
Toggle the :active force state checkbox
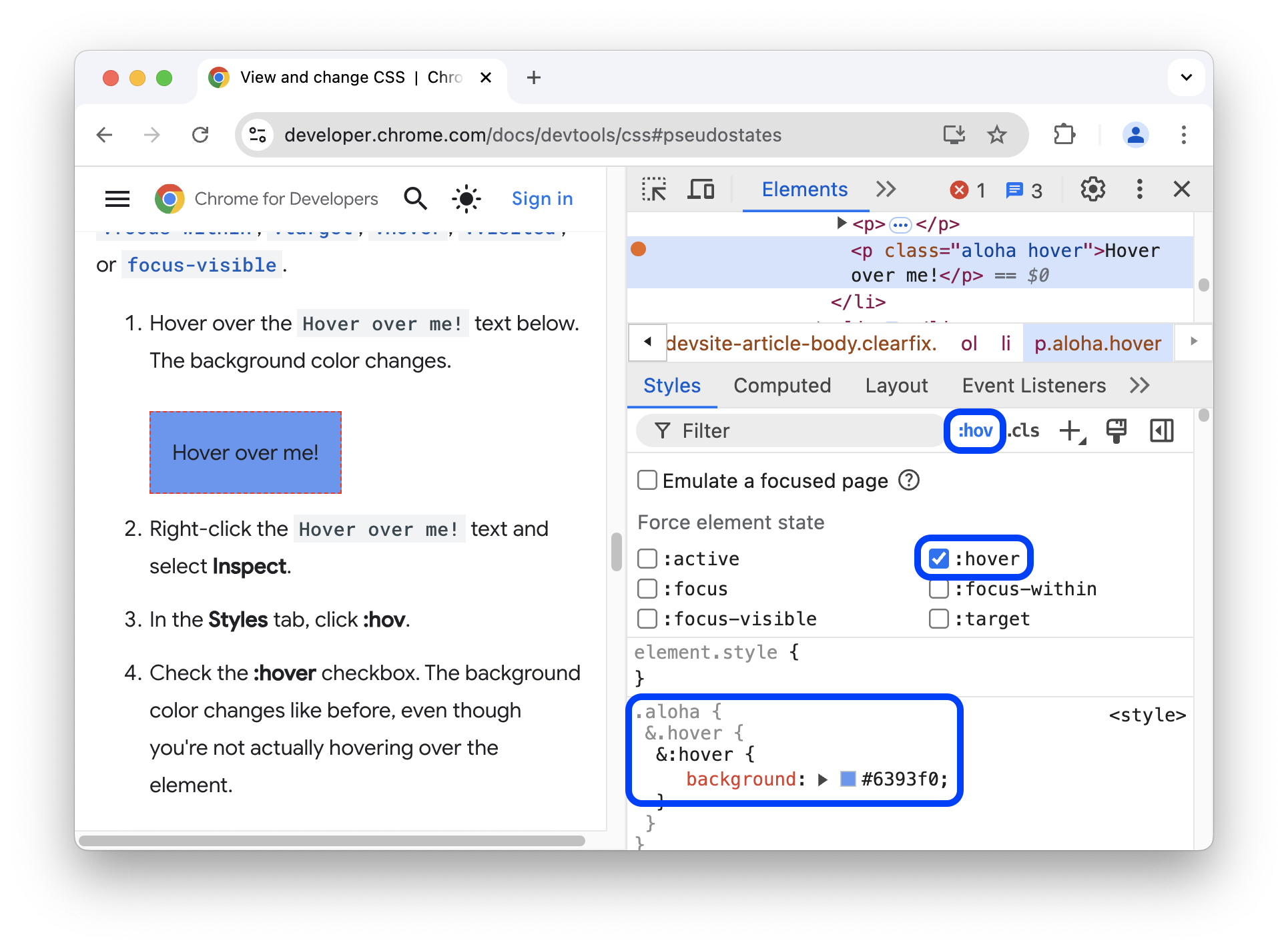(647, 558)
